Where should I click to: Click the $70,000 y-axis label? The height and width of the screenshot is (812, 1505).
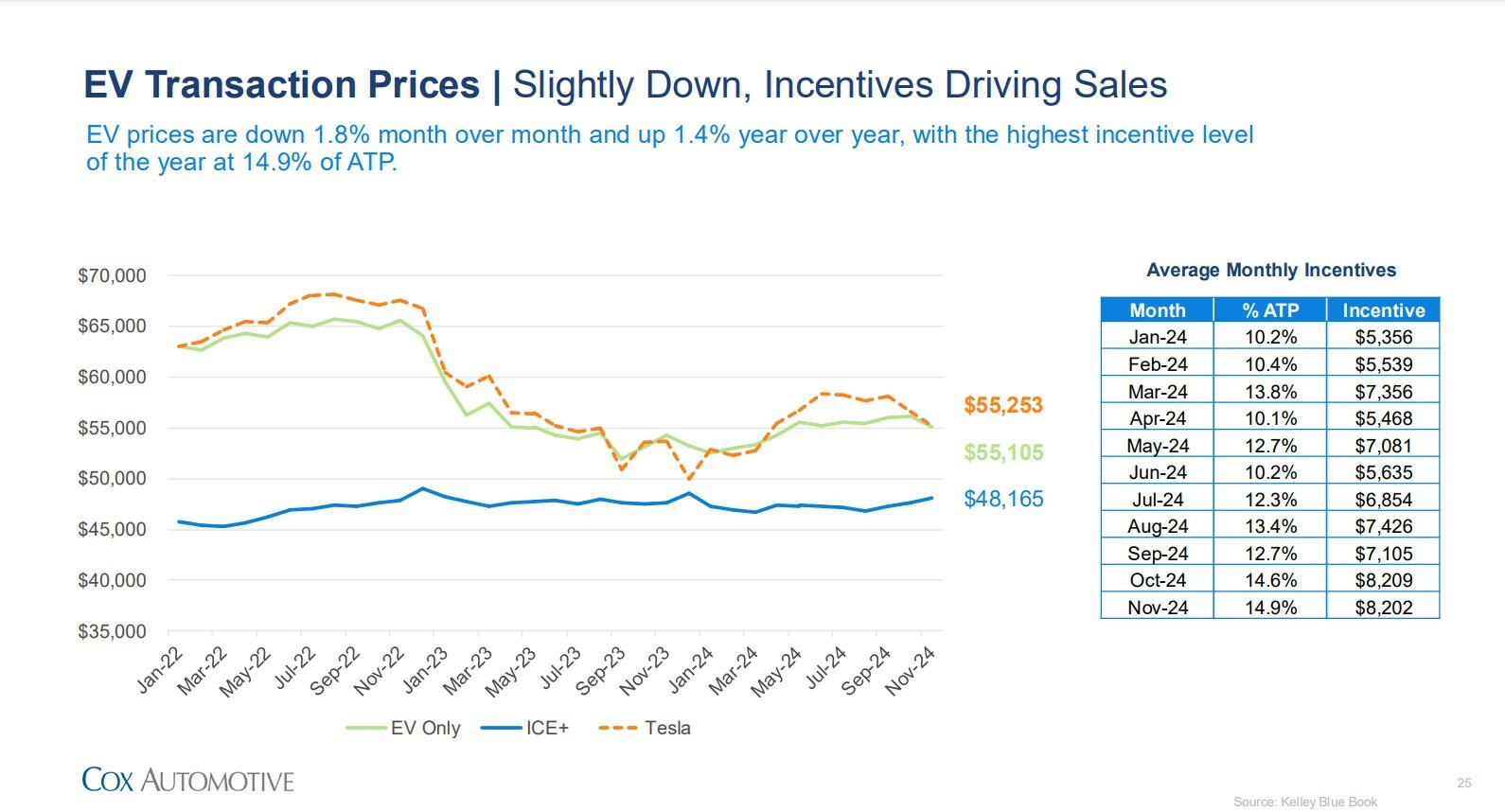(x=112, y=276)
